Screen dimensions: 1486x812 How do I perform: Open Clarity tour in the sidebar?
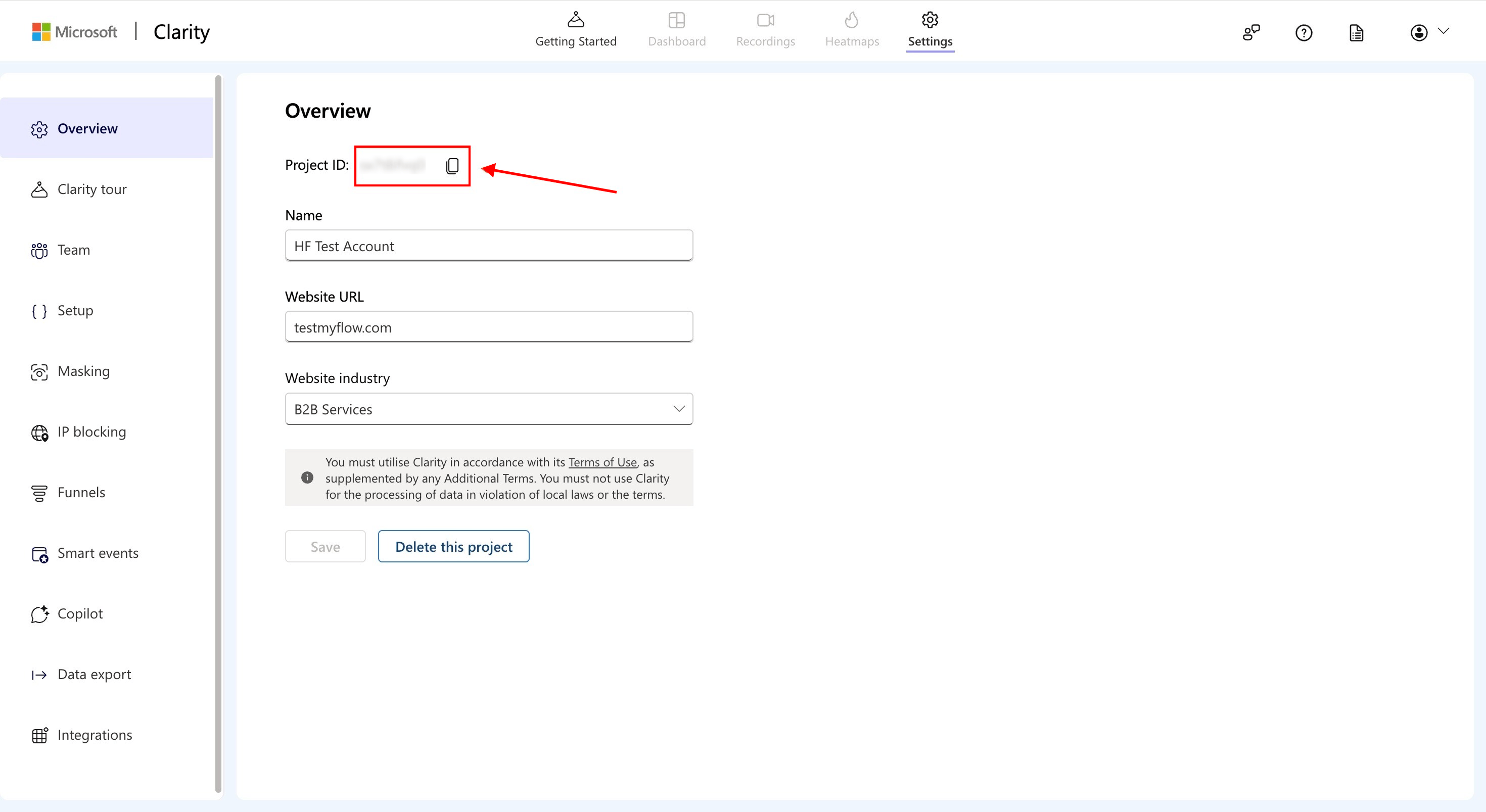click(x=107, y=189)
